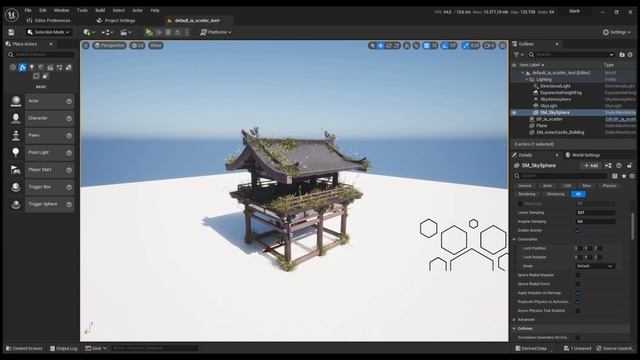Open the Blueprints toolbar menu
Image resolution: width=640 pixels, height=360 pixels.
(x=108, y=32)
